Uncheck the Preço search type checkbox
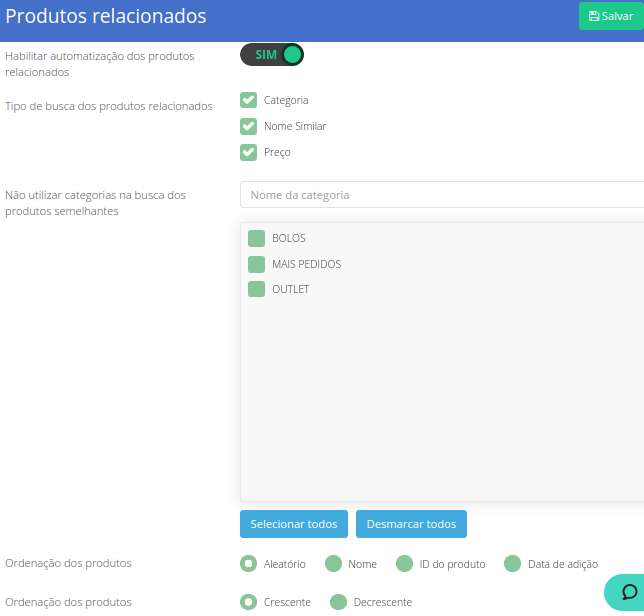The image size is (644, 616). pos(249,152)
